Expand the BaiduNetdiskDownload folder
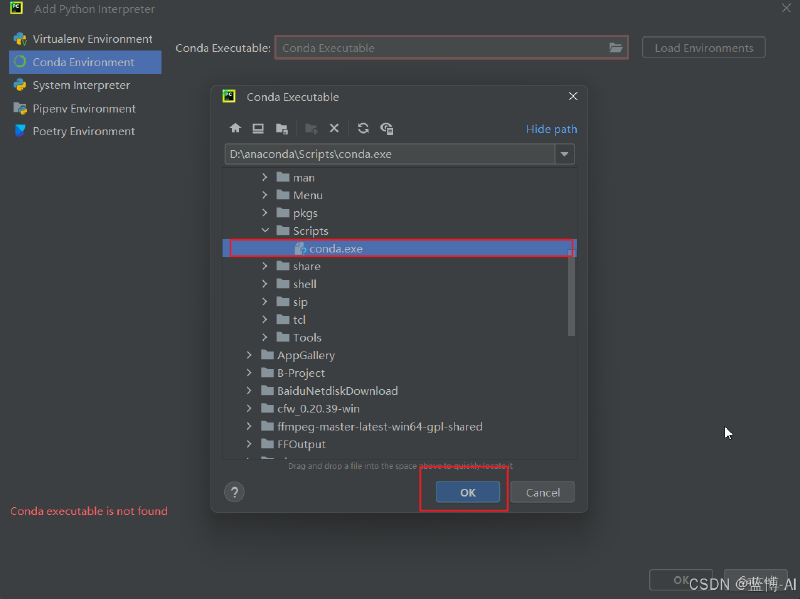 pos(249,391)
